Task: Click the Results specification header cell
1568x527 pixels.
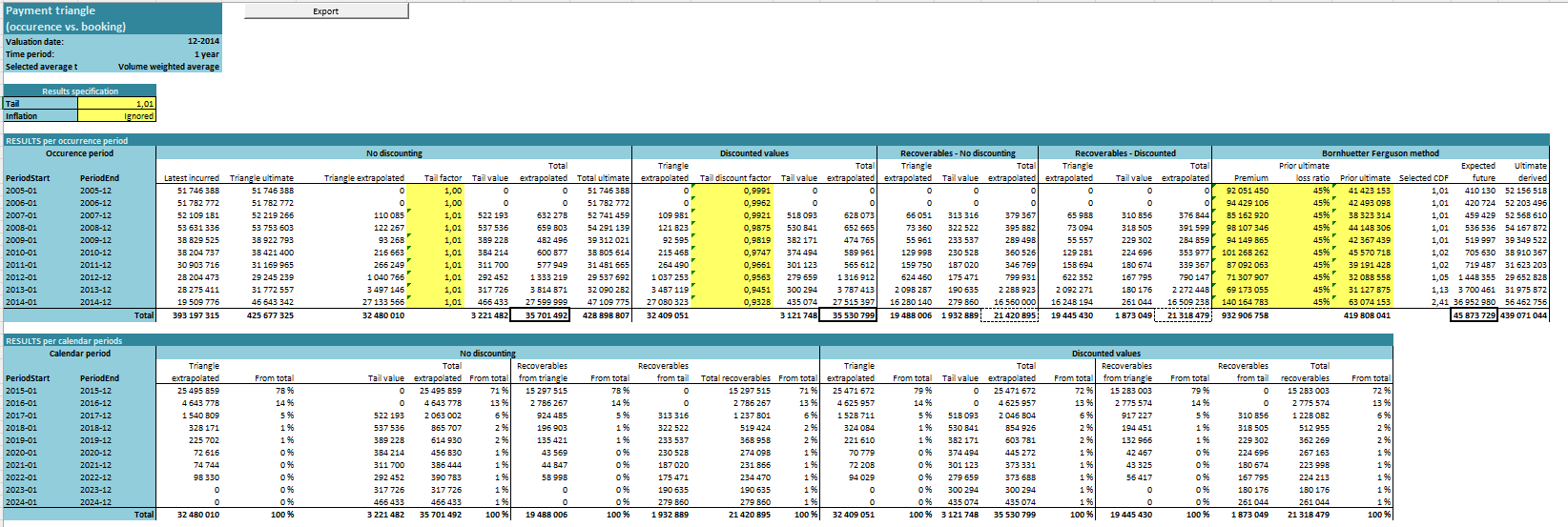Action: pos(80,91)
